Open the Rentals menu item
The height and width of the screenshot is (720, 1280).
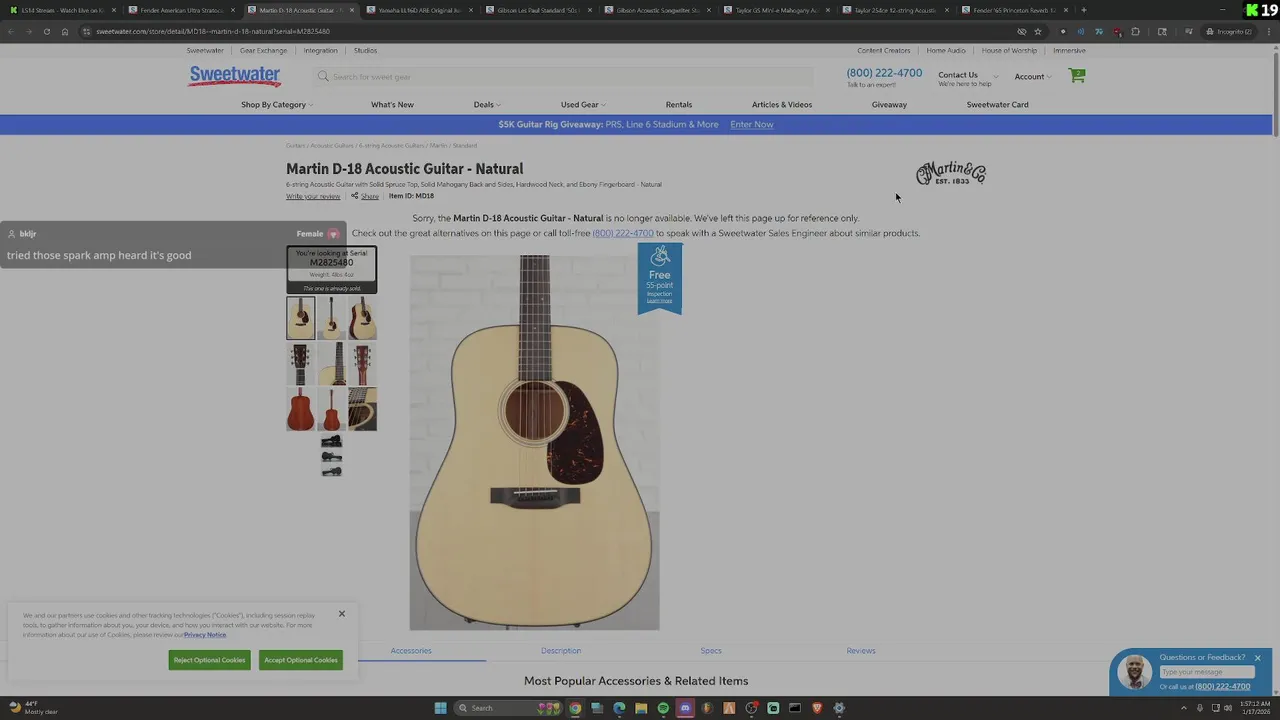tap(679, 104)
